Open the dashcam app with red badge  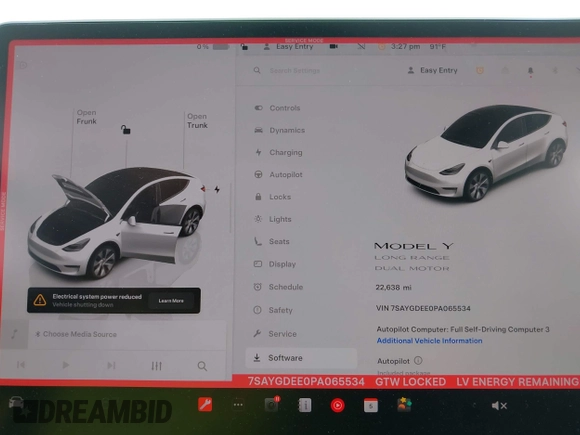(x=272, y=405)
